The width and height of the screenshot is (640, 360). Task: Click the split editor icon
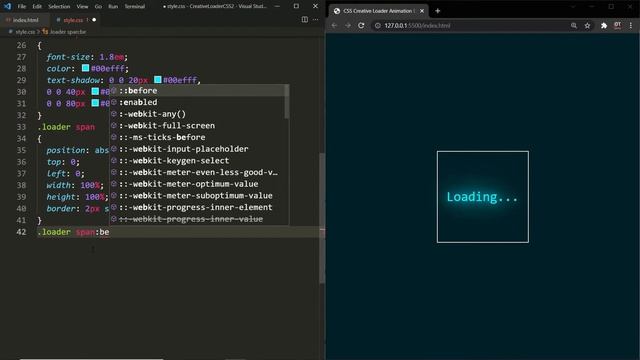[304, 19]
